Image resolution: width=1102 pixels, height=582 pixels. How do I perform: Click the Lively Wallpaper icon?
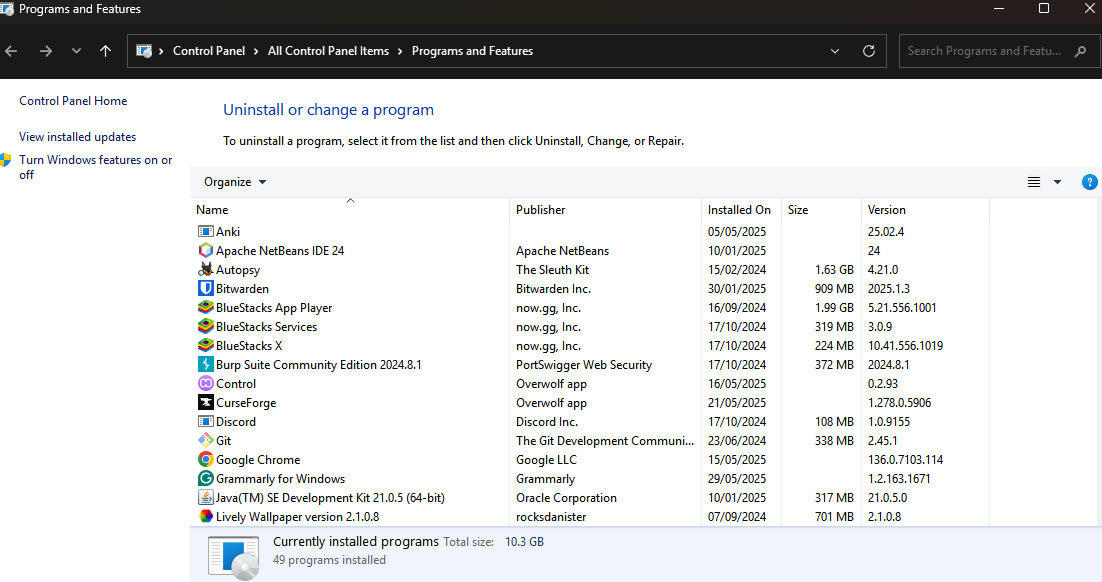205,516
